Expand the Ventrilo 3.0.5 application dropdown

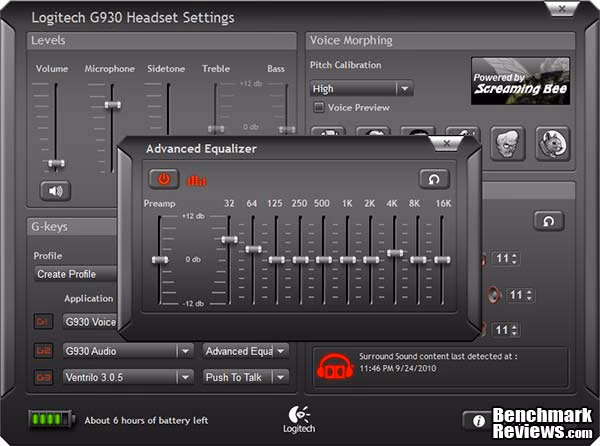pyautogui.click(x=185, y=378)
